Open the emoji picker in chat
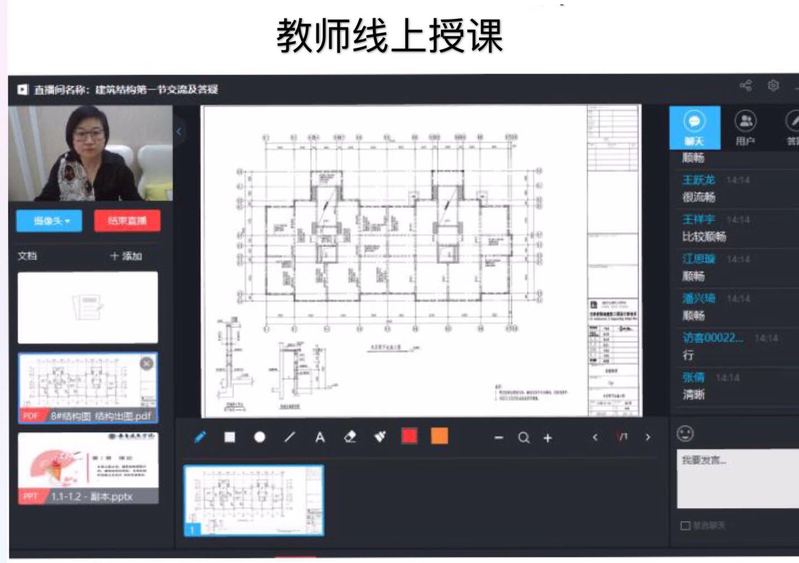799x563 pixels. point(685,434)
